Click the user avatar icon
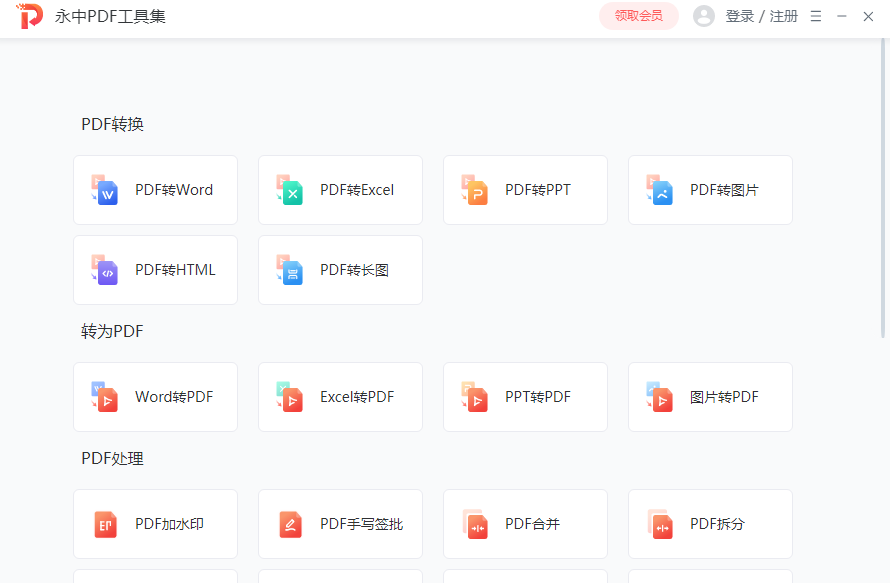This screenshot has height=583, width=890. 704,16
